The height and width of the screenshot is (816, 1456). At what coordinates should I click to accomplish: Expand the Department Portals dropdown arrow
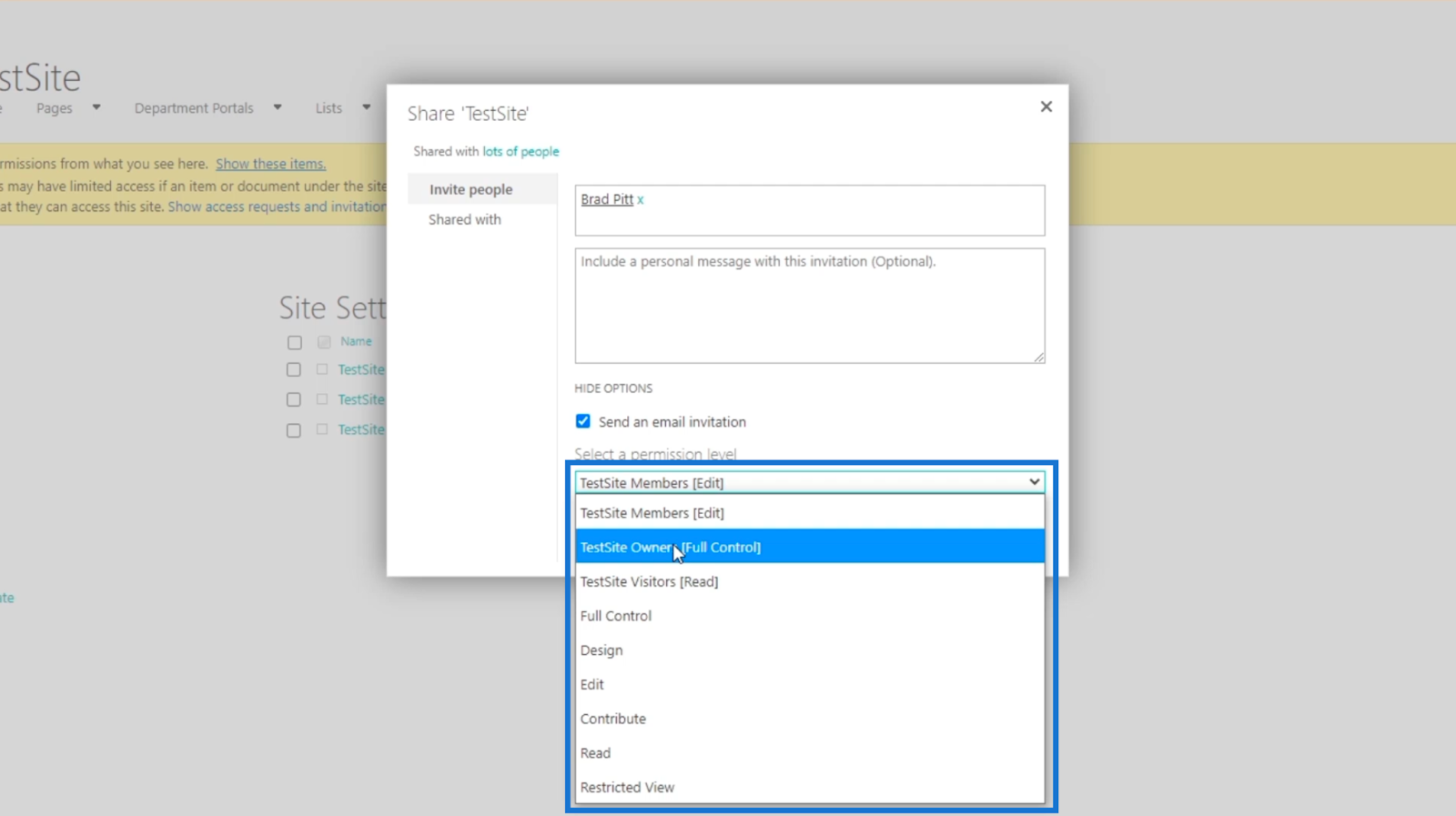[278, 107]
